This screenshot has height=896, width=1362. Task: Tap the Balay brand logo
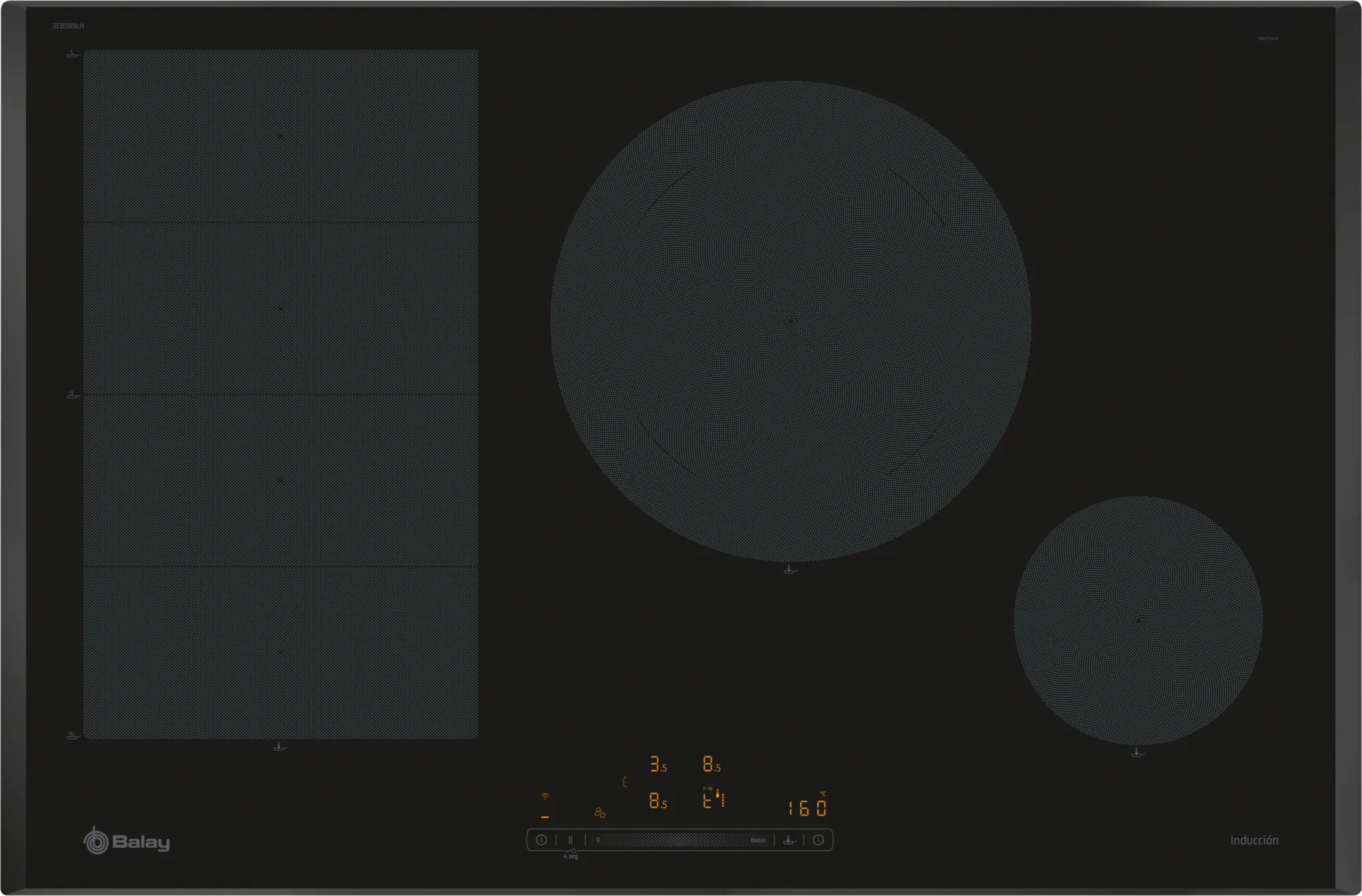[x=127, y=842]
